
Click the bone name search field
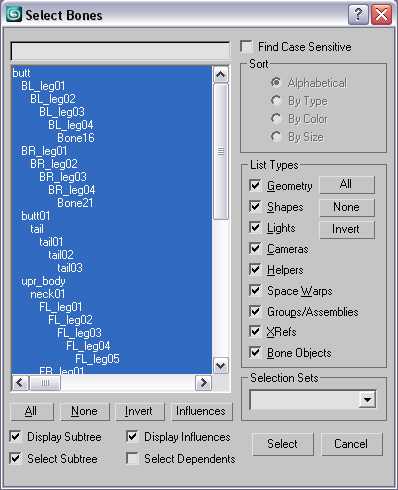pyautogui.click(x=120, y=51)
